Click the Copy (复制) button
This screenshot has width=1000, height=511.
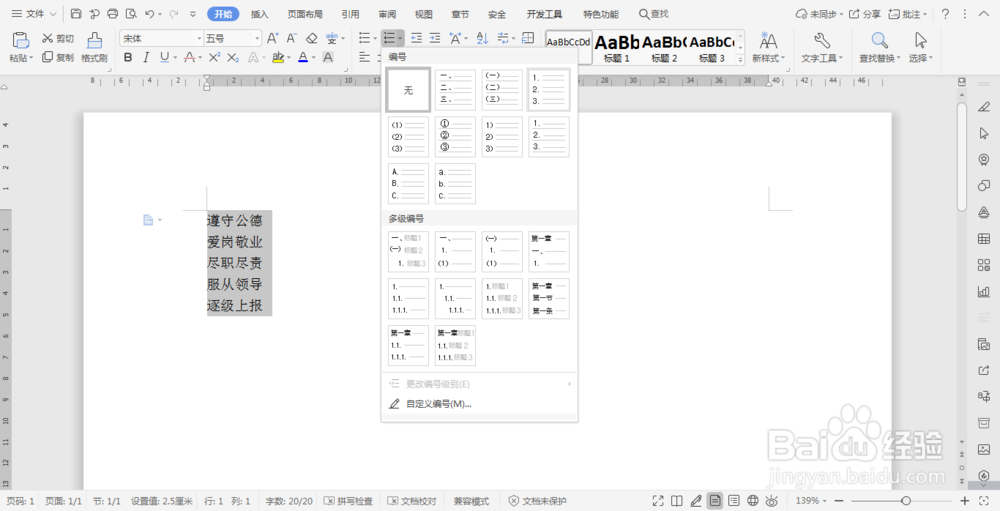click(58, 57)
